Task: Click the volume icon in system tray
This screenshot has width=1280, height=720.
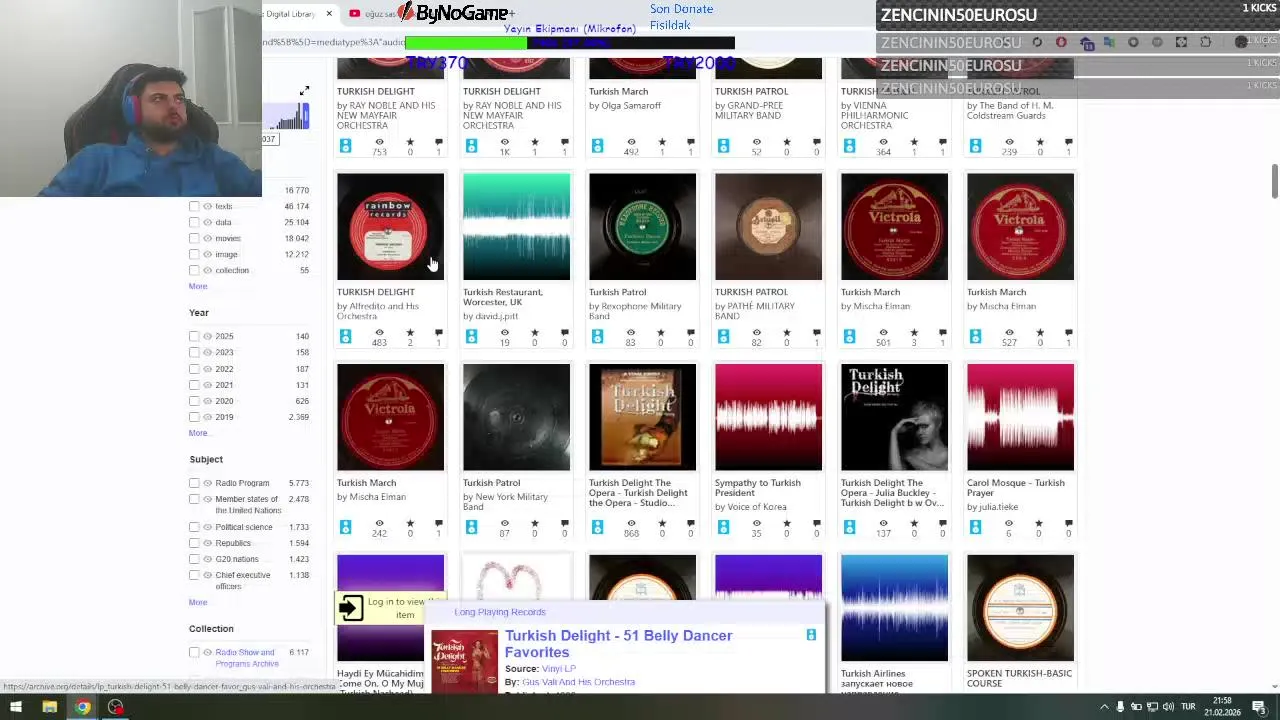Action: pos(1168,707)
